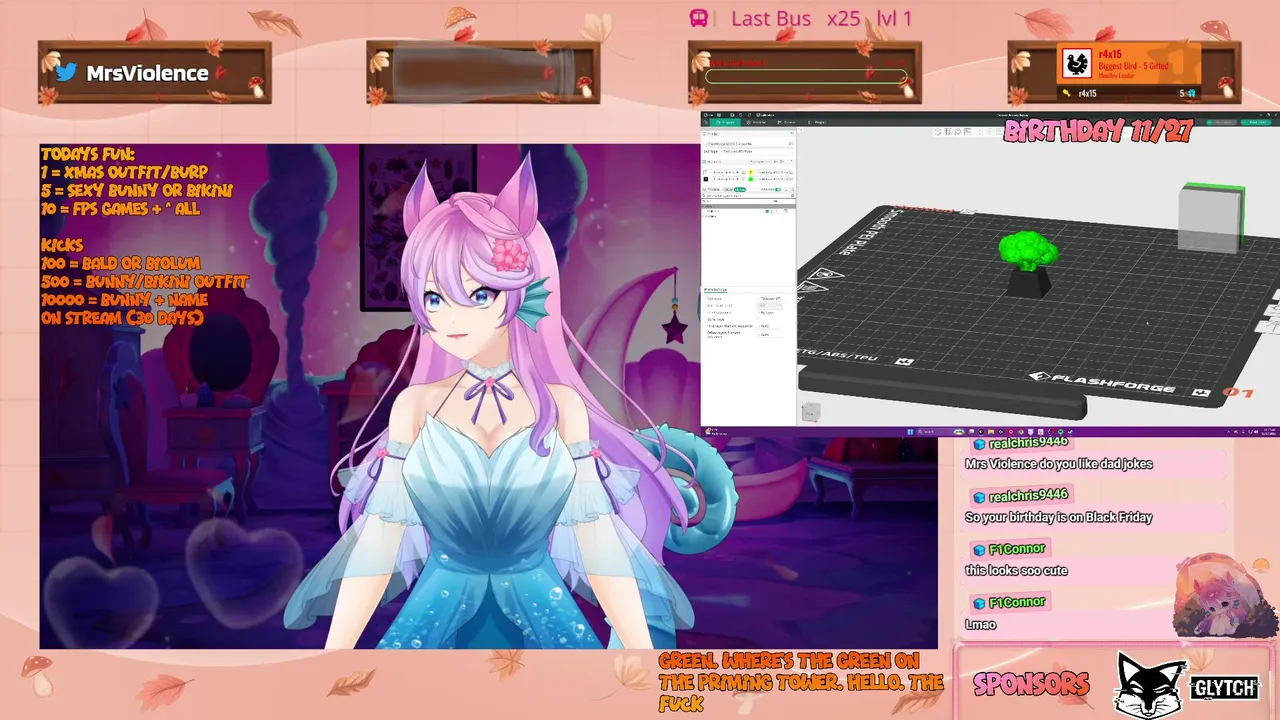Screen dimensions: 1280x720
Task: Select the green filament color swatch
Action: pyautogui.click(x=751, y=179)
